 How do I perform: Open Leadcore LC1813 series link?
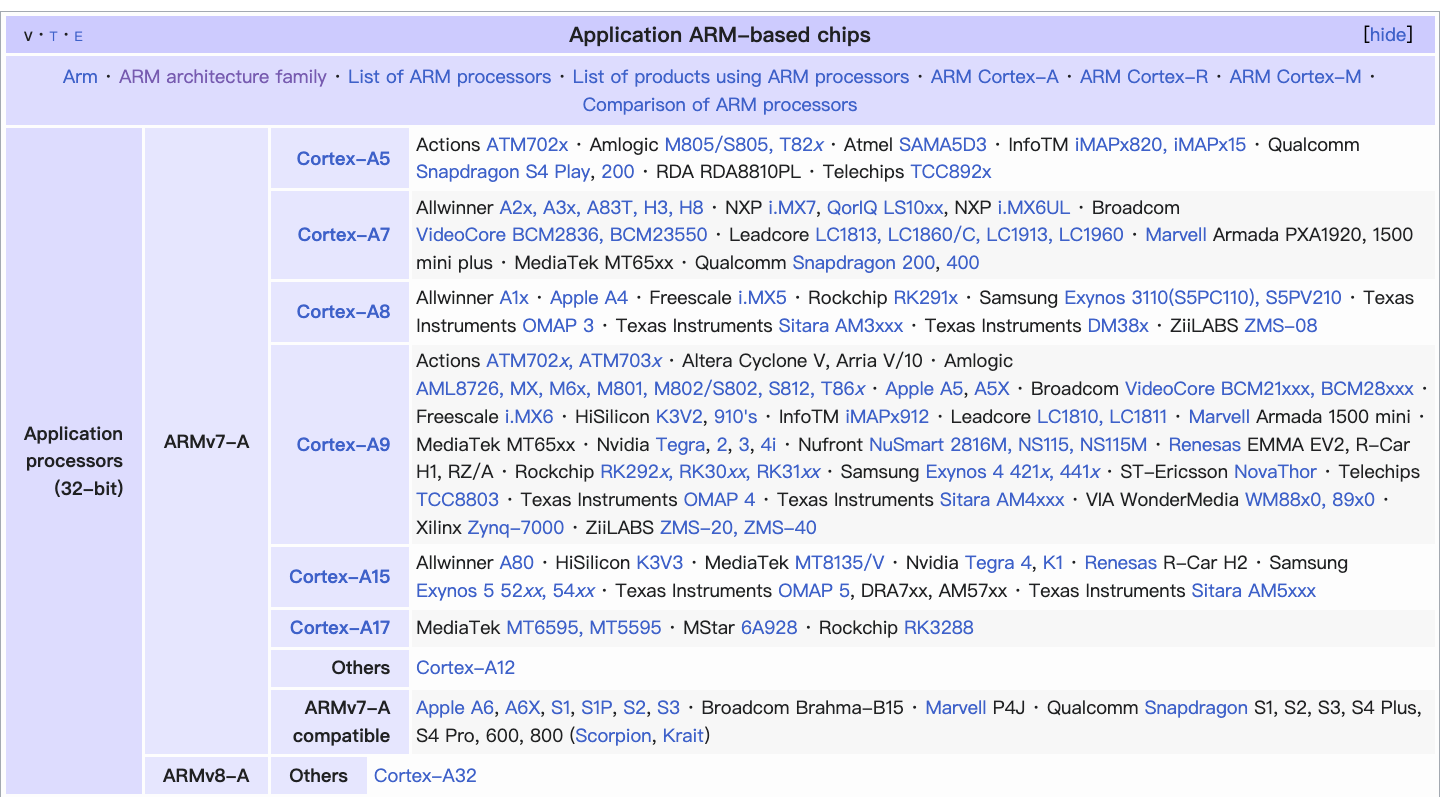[969, 235]
